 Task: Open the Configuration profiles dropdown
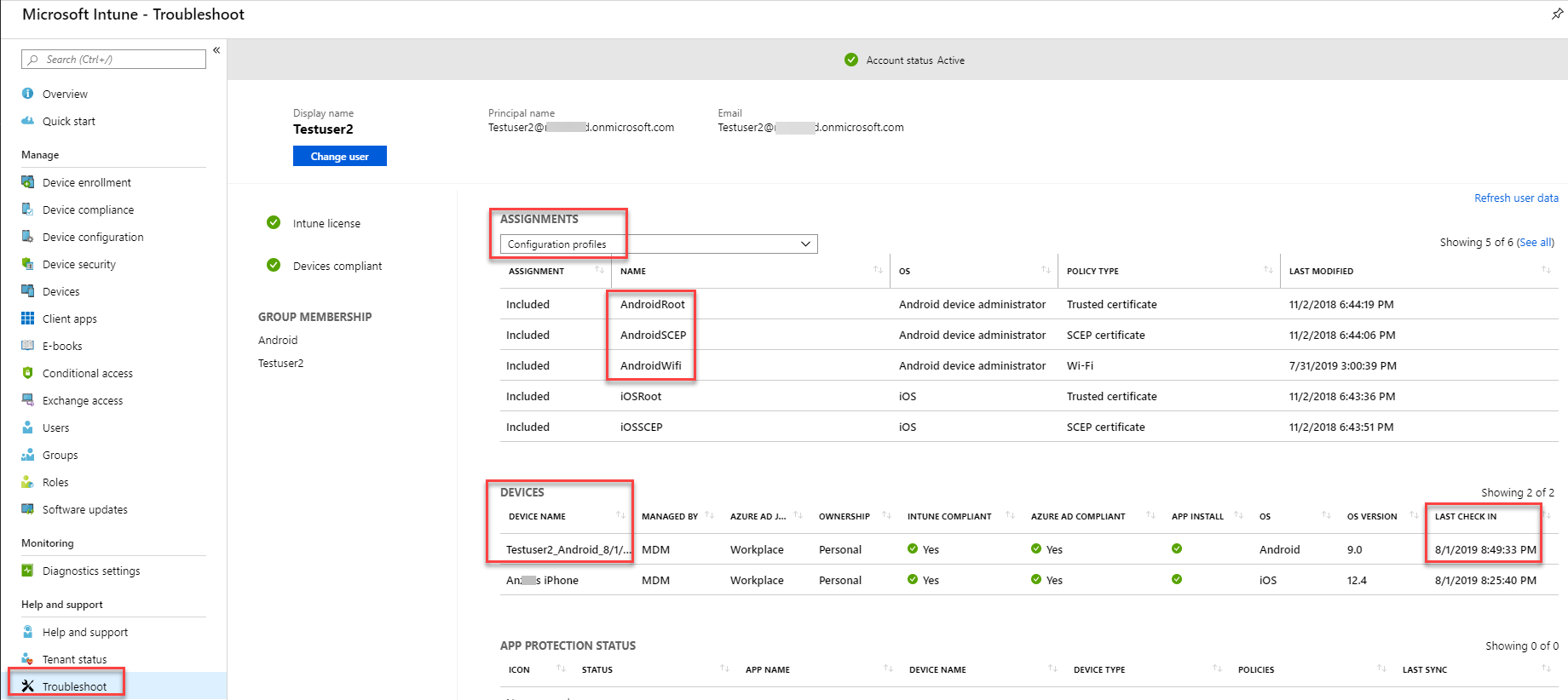pos(659,244)
